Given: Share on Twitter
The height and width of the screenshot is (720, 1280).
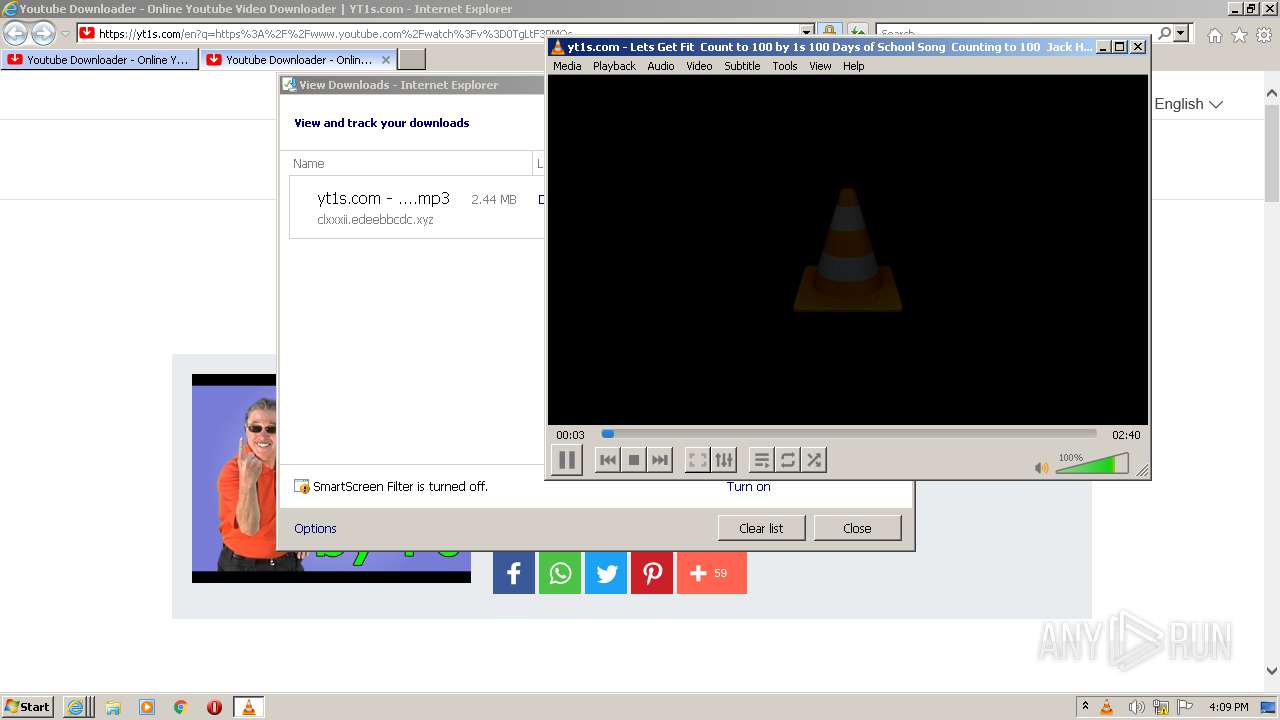Looking at the screenshot, I should coord(606,573).
